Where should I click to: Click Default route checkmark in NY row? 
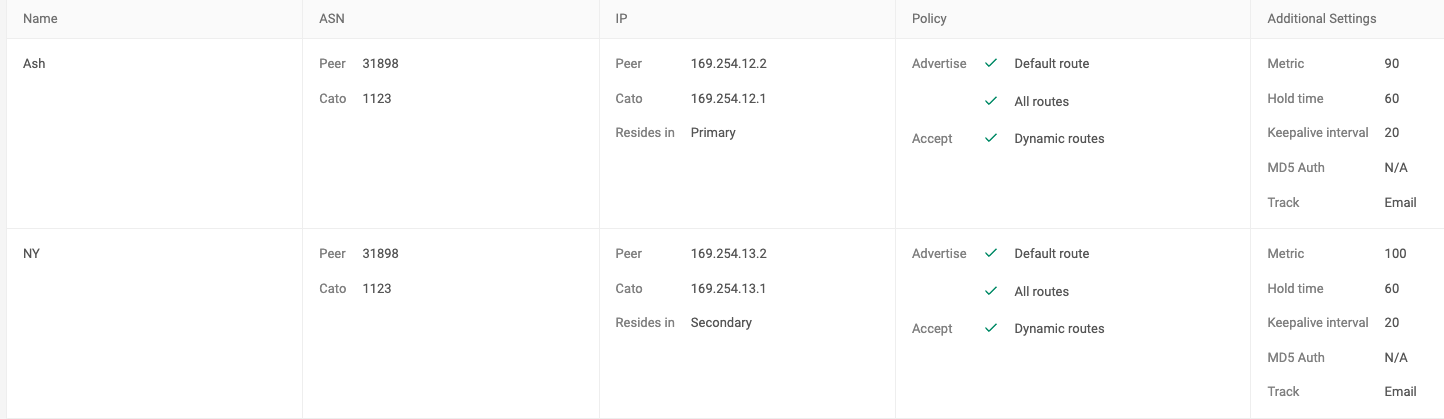pyautogui.click(x=991, y=253)
